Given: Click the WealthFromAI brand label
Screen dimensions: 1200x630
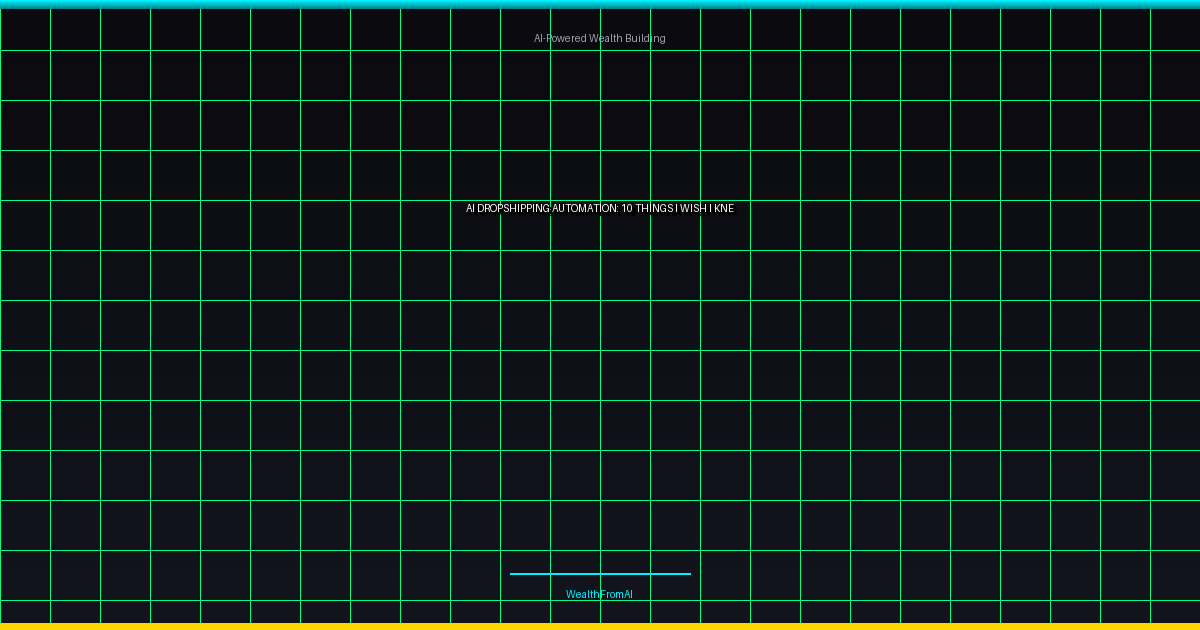Looking at the screenshot, I should (599, 594).
